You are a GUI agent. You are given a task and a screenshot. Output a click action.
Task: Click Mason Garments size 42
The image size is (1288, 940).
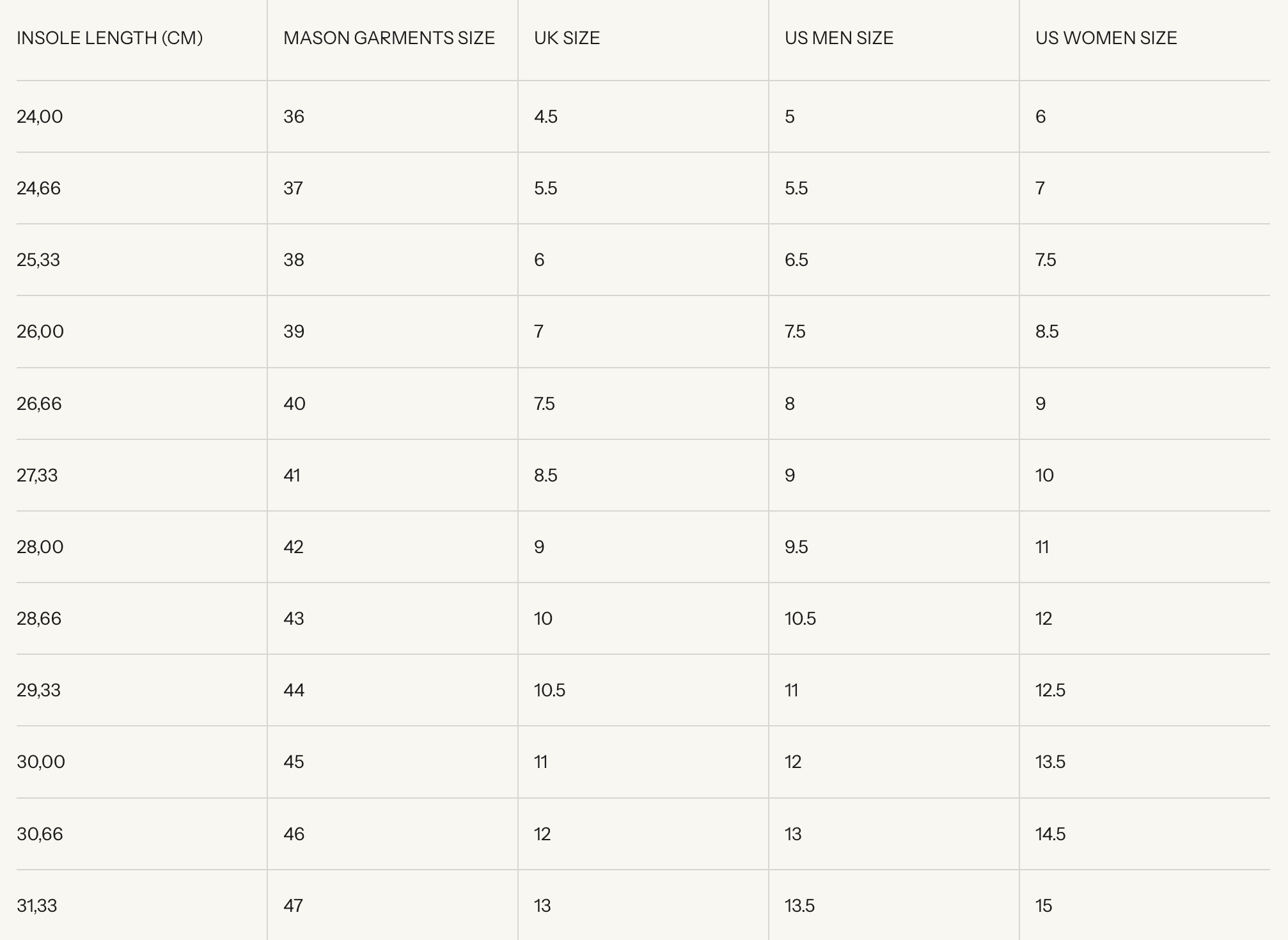[294, 547]
